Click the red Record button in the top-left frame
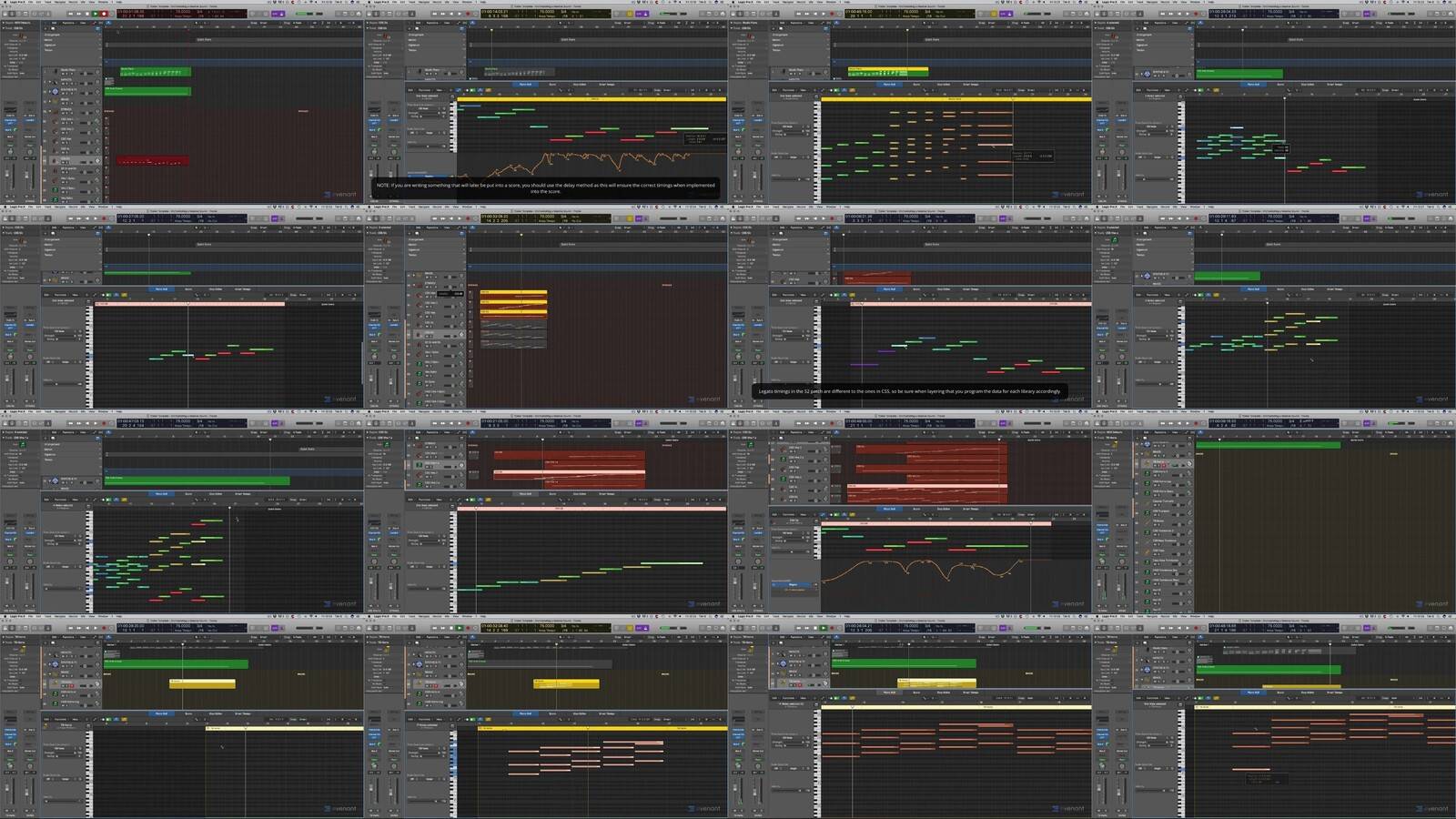 [x=104, y=14]
